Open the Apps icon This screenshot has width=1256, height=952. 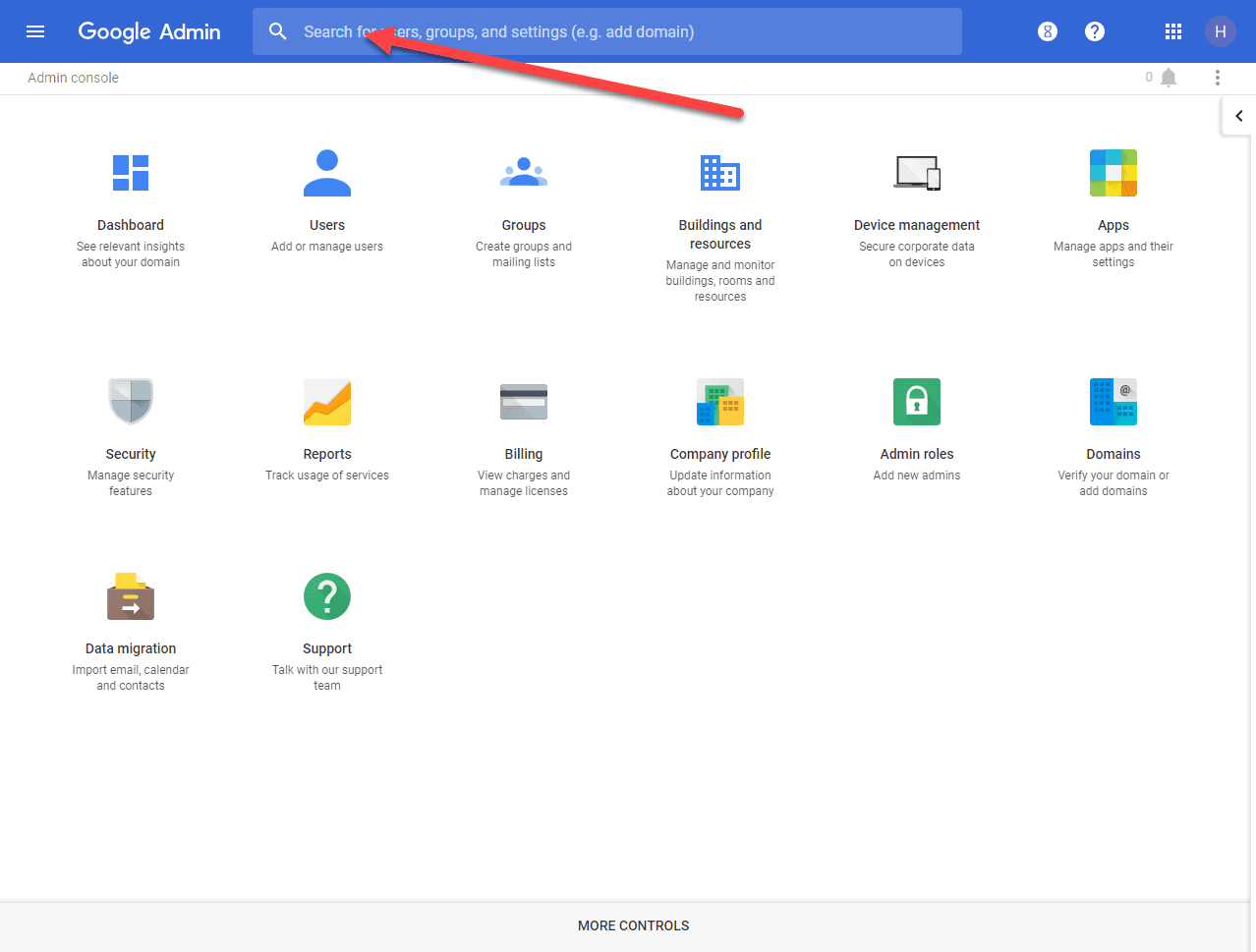coord(1113,173)
